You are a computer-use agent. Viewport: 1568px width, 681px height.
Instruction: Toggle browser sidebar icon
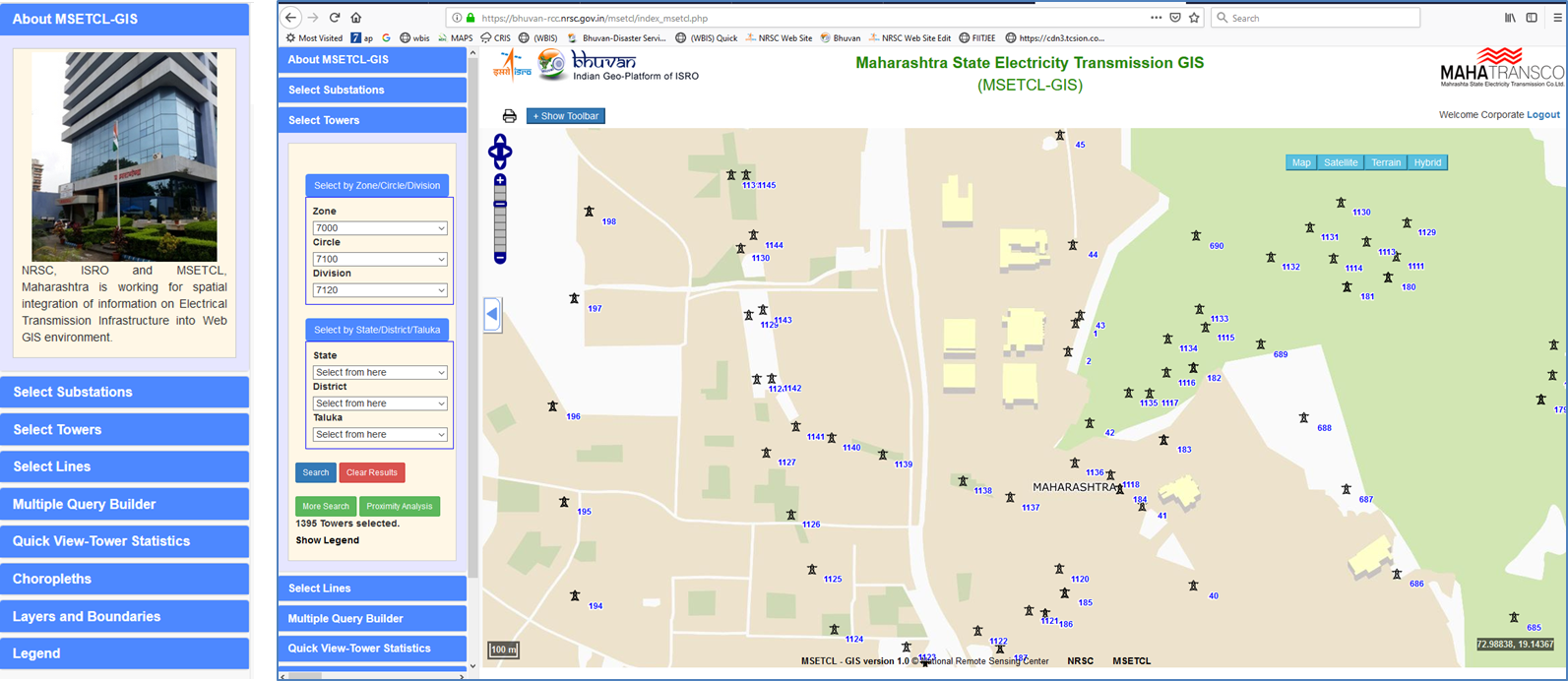click(1532, 18)
